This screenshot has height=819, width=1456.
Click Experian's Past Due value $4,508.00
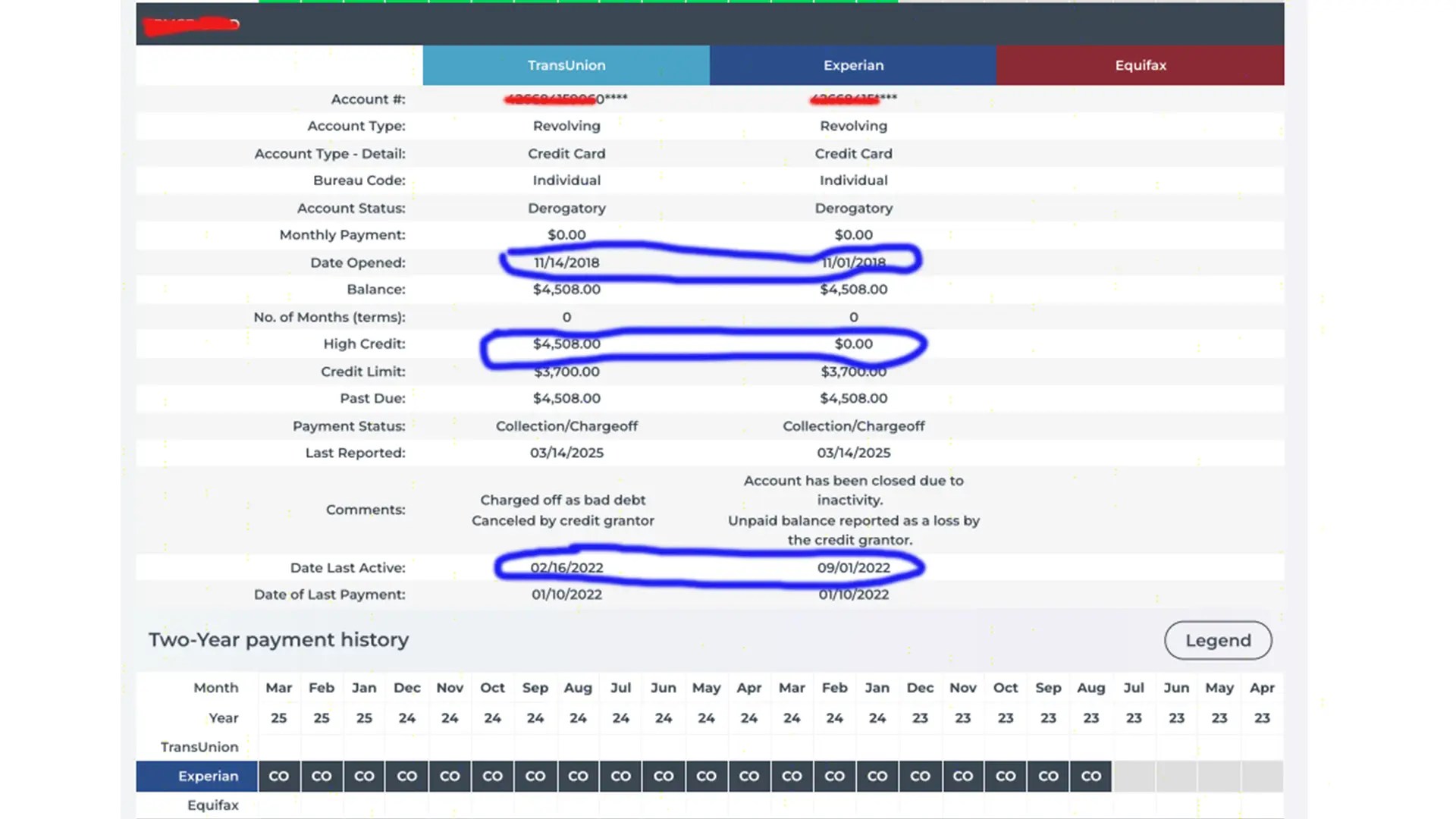tap(853, 399)
